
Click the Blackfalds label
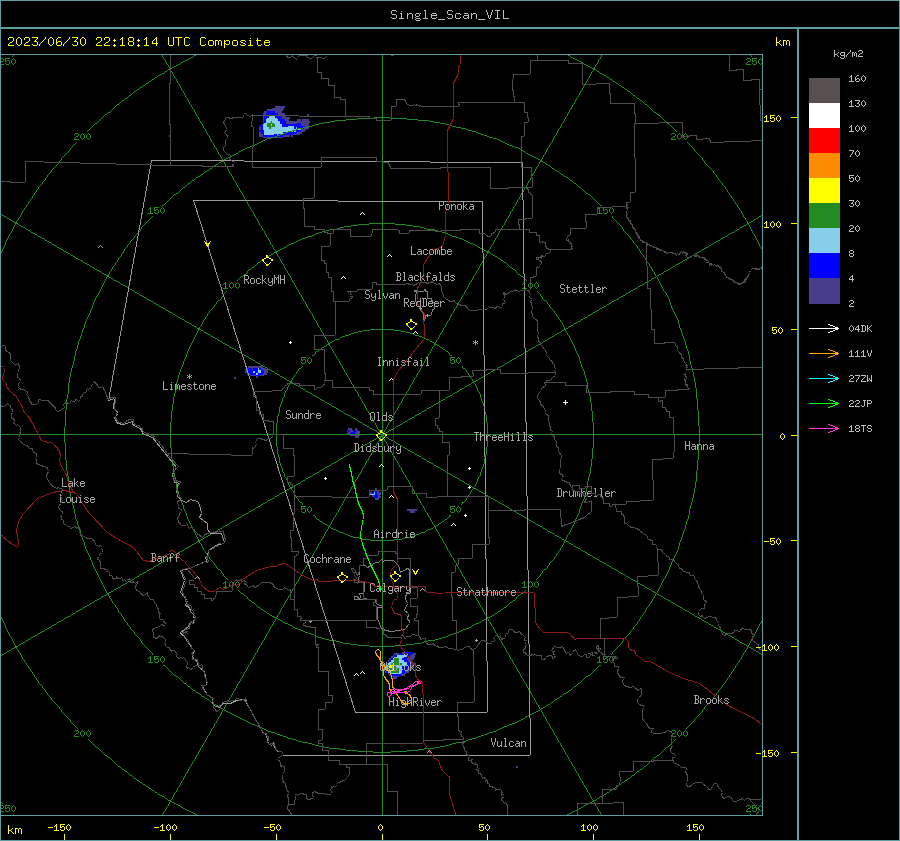coord(425,277)
